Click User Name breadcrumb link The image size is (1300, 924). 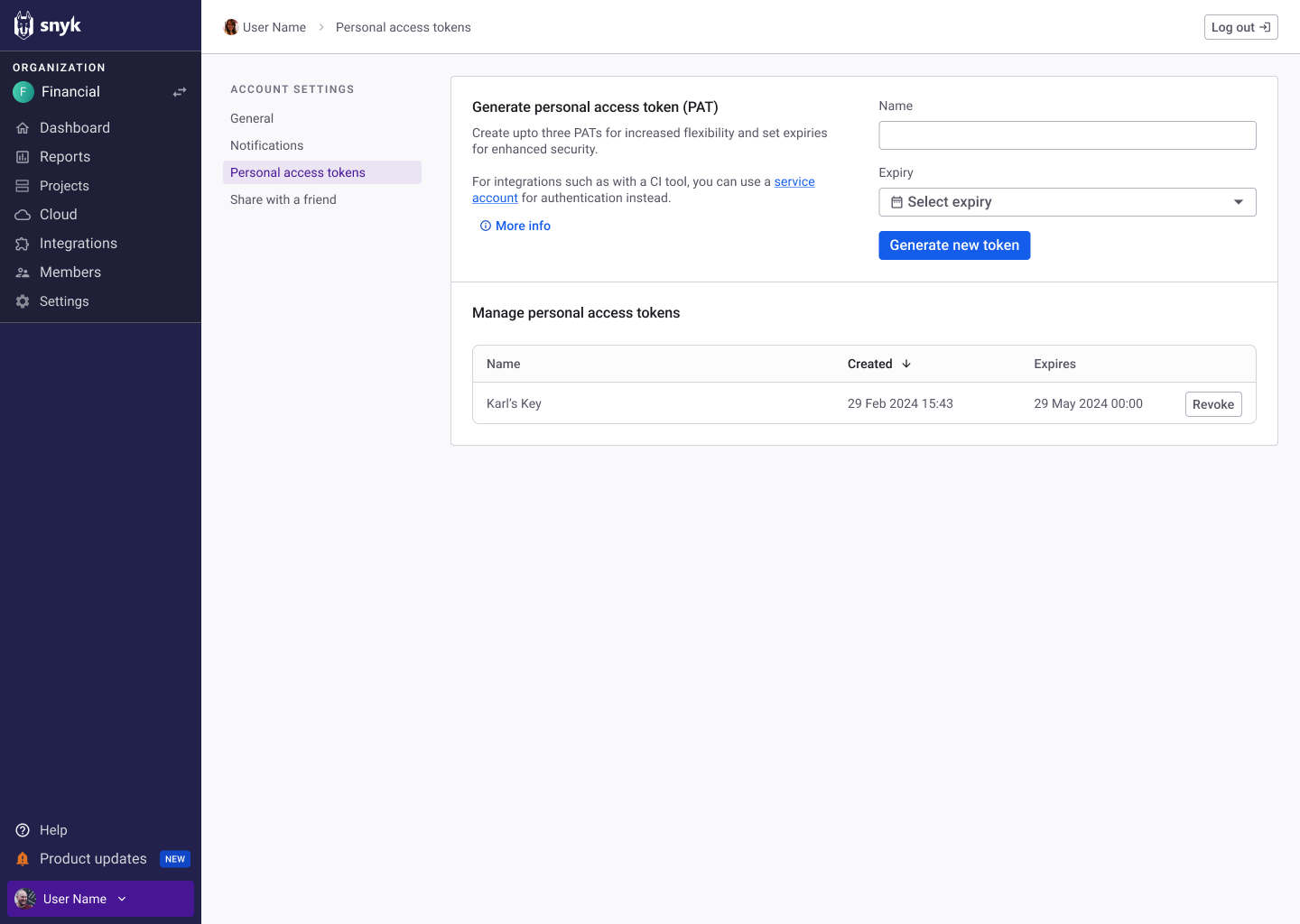(274, 27)
